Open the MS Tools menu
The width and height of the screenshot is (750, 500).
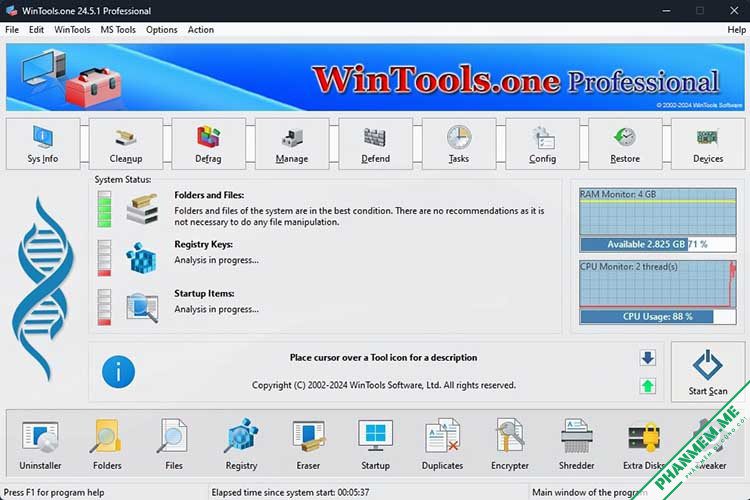(x=118, y=30)
